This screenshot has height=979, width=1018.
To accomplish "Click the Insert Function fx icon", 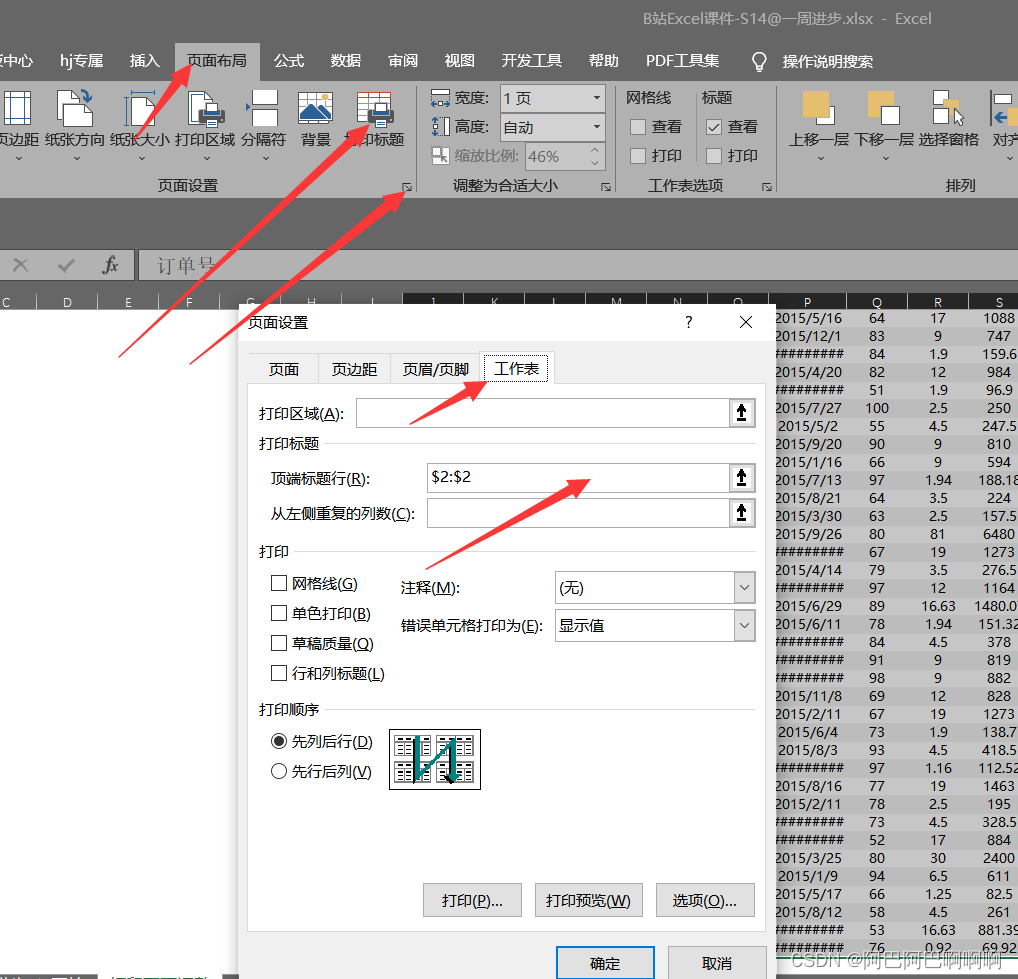I will (x=110, y=265).
